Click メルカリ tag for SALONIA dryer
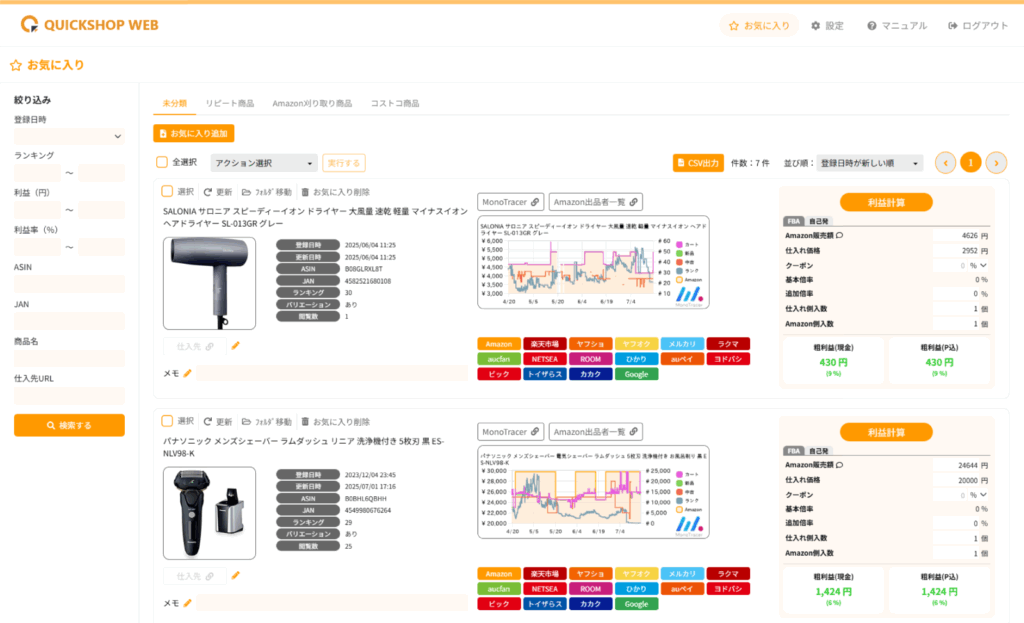 (x=682, y=344)
